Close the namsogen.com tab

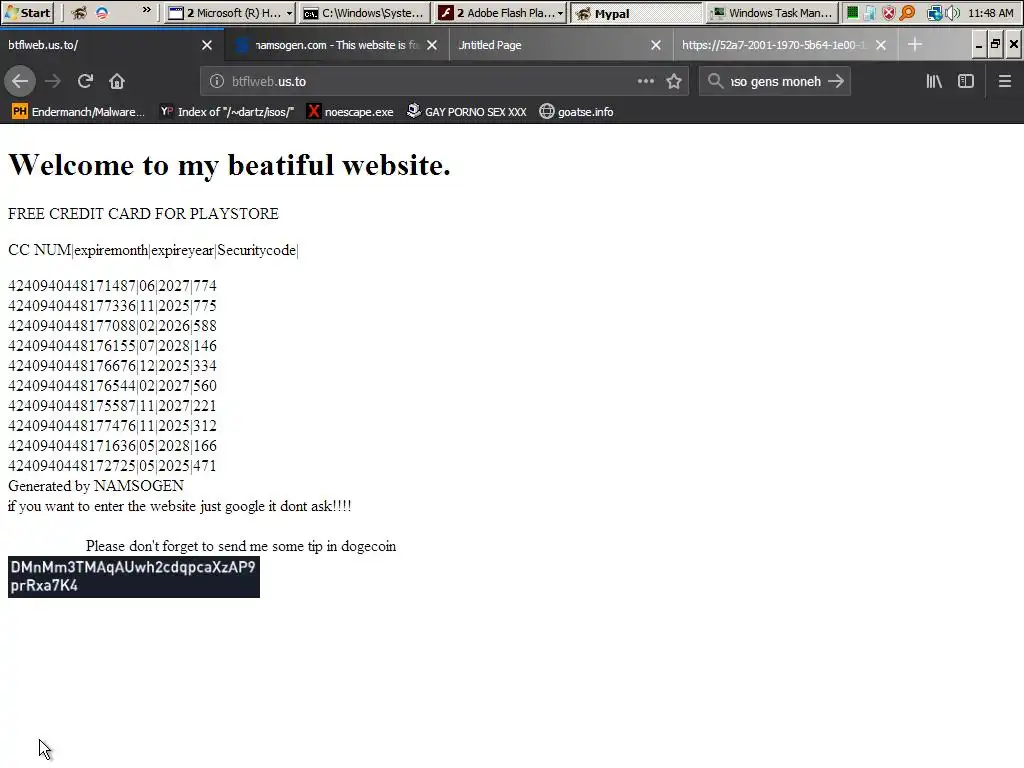point(432,45)
